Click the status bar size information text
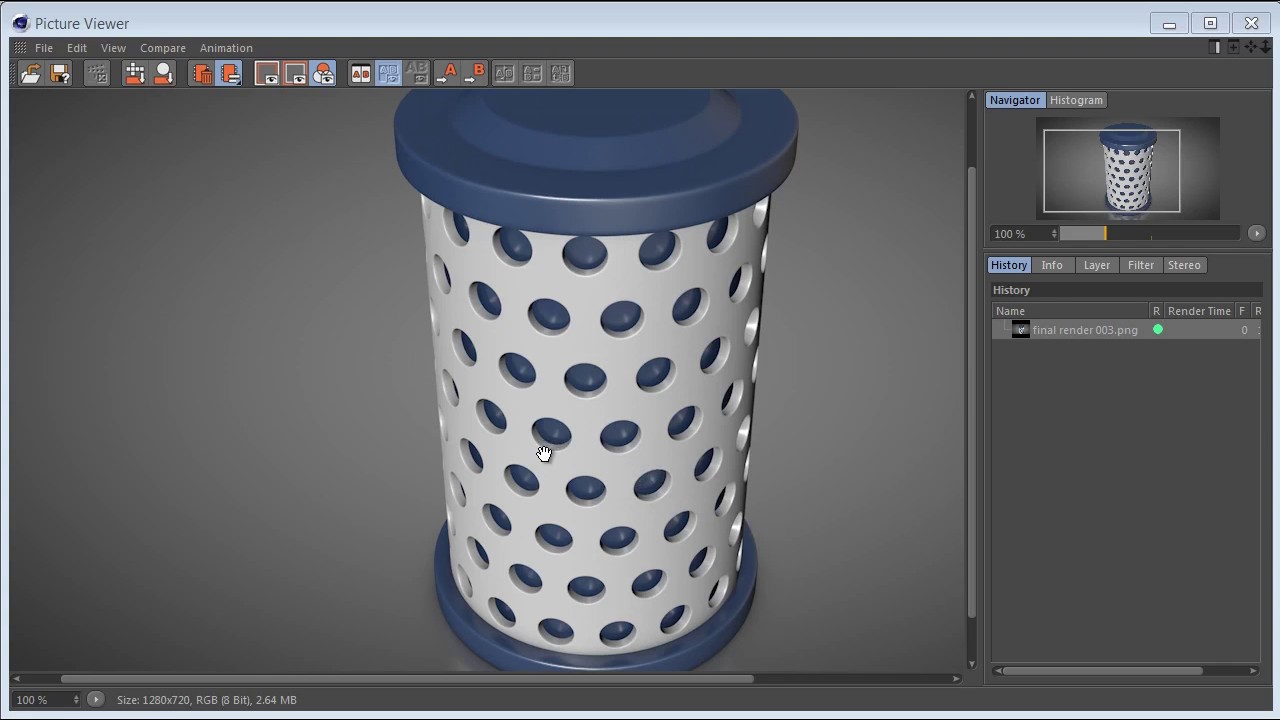The height and width of the screenshot is (720, 1280). (207, 700)
